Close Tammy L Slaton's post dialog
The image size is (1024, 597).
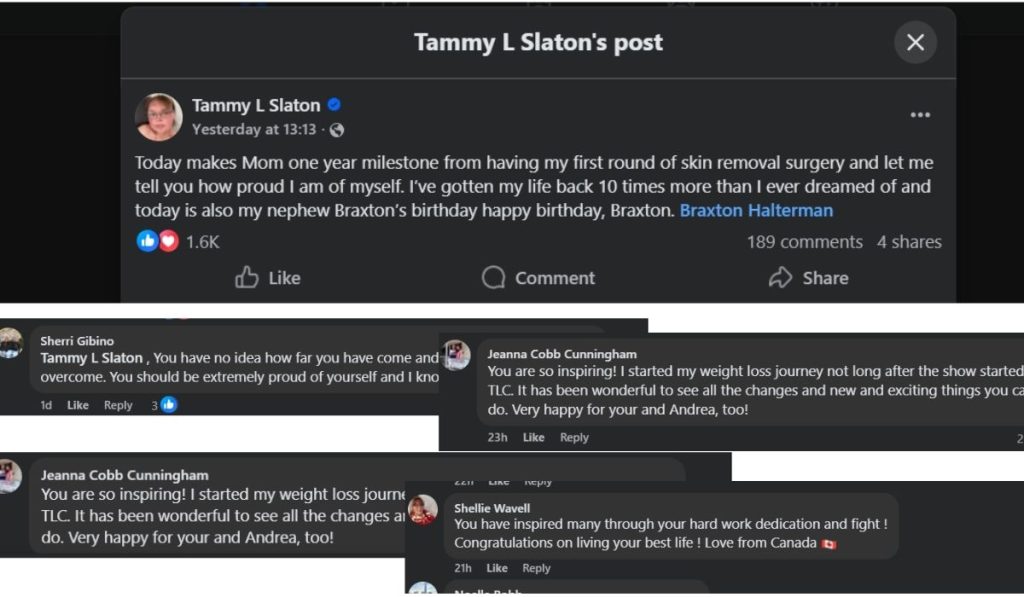915,42
